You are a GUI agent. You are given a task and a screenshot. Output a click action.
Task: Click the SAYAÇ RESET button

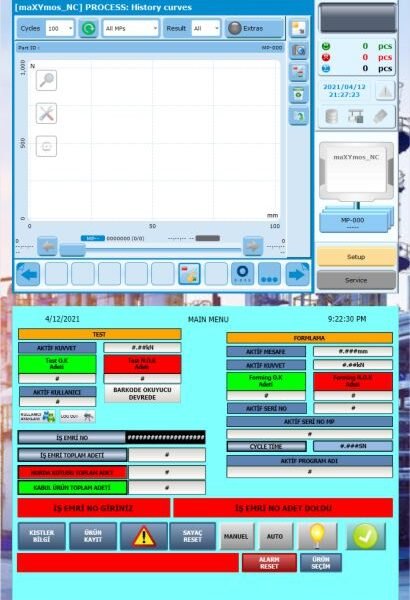click(193, 536)
